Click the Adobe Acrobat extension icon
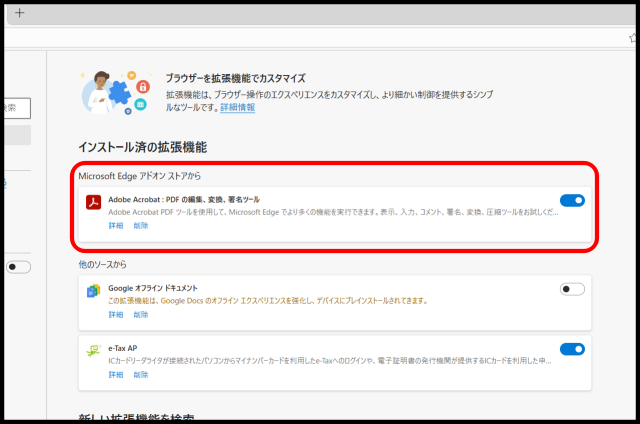This screenshot has height=424, width=640. point(93,202)
